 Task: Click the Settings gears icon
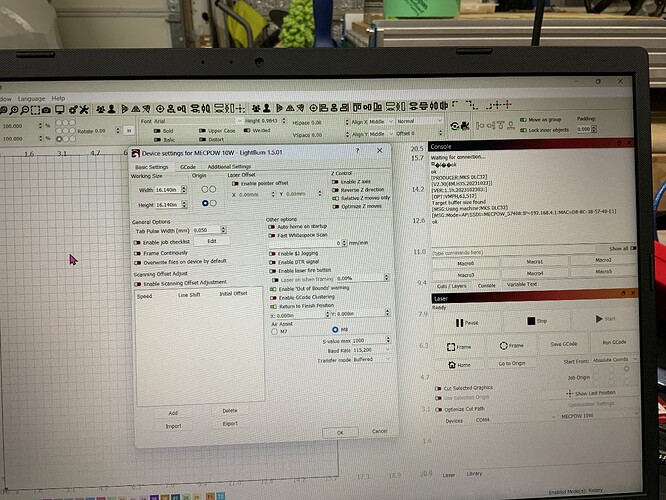(x=73, y=110)
